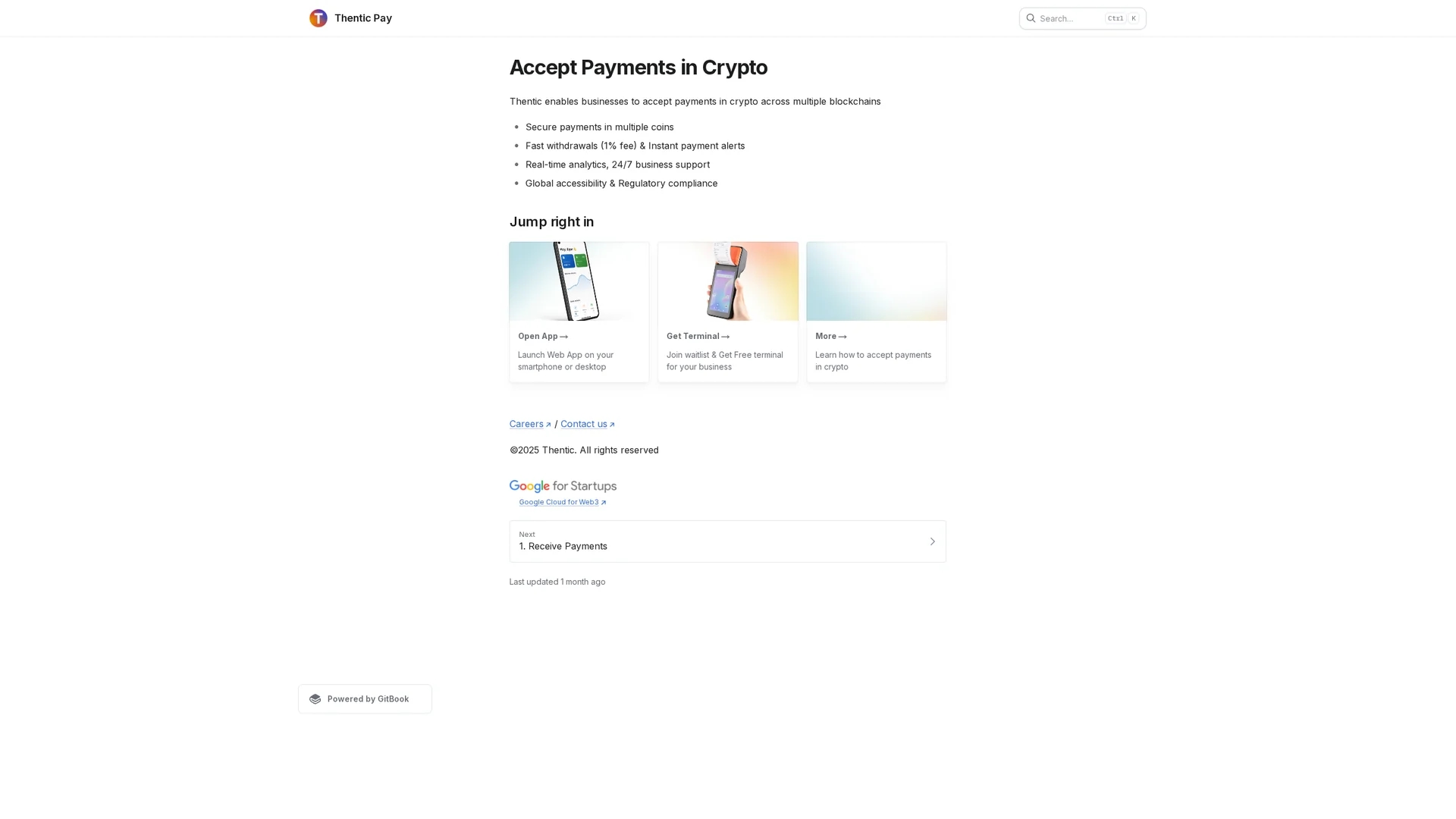Click the Get Terminal link text
This screenshot has width=1456, height=819.
698,336
